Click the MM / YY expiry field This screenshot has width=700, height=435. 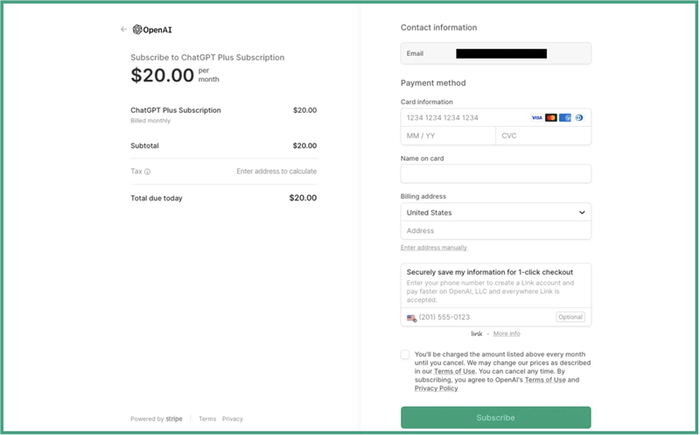click(447, 135)
